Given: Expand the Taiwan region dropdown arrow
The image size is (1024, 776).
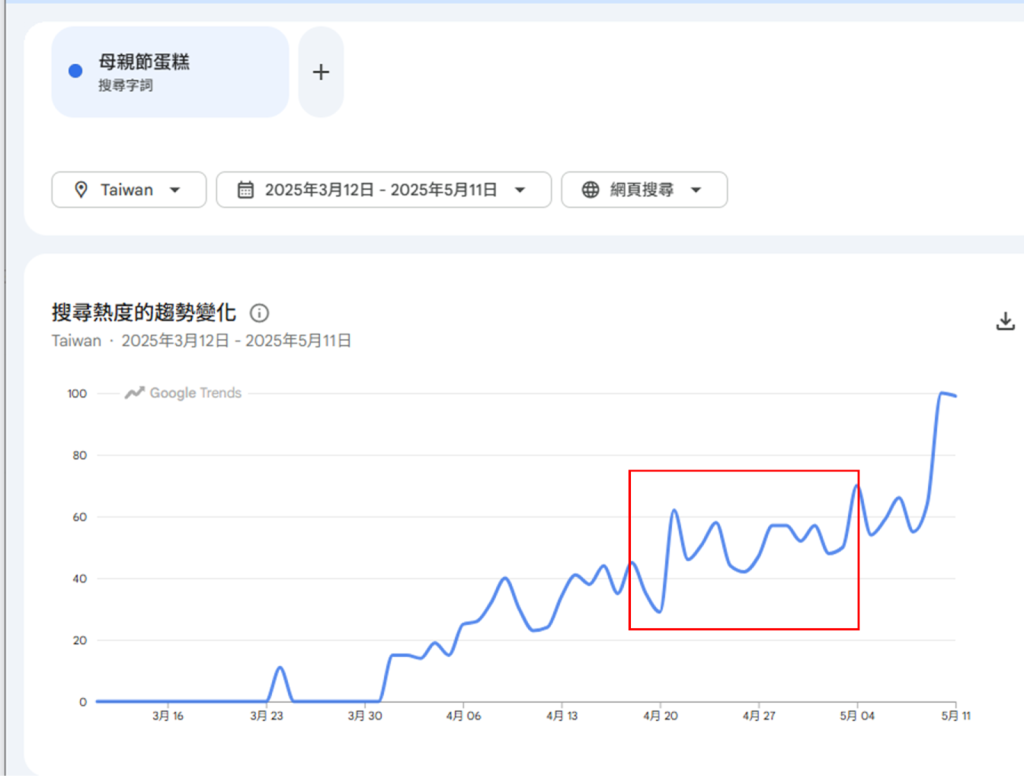Looking at the screenshot, I should 175,190.
